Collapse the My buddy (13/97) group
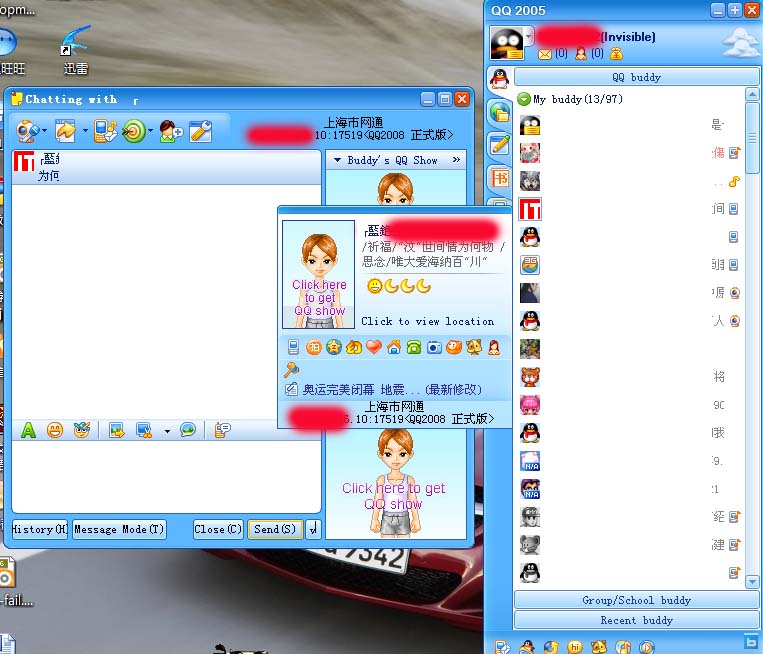The height and width of the screenshot is (654, 763). tap(524, 99)
